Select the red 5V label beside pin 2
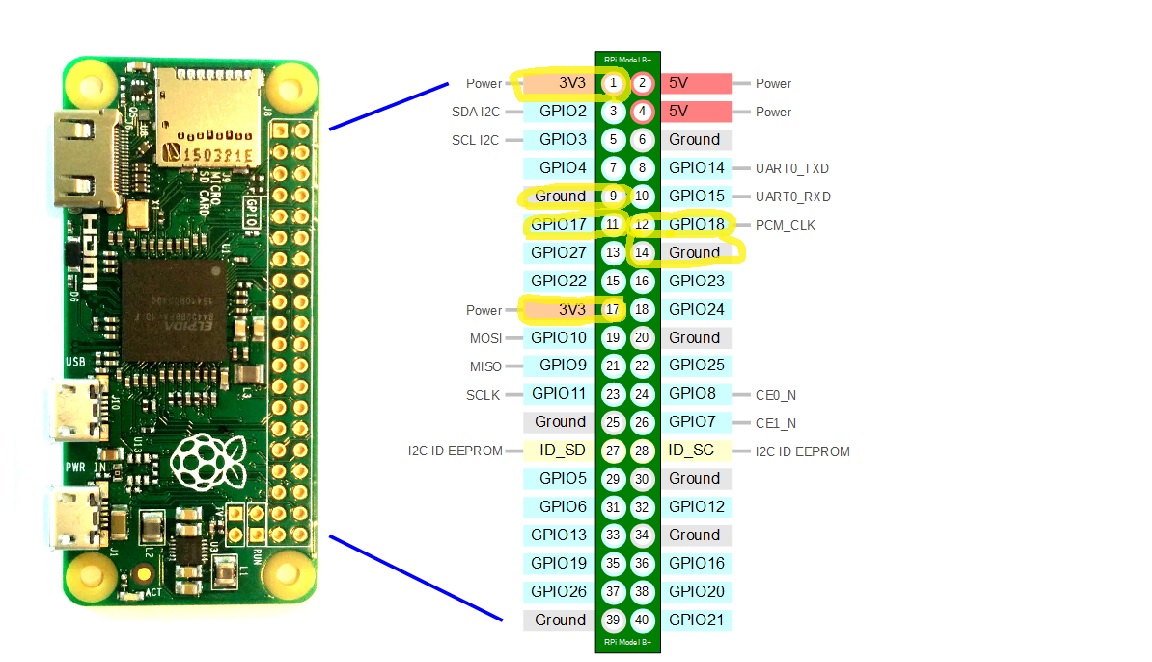 tap(696, 83)
